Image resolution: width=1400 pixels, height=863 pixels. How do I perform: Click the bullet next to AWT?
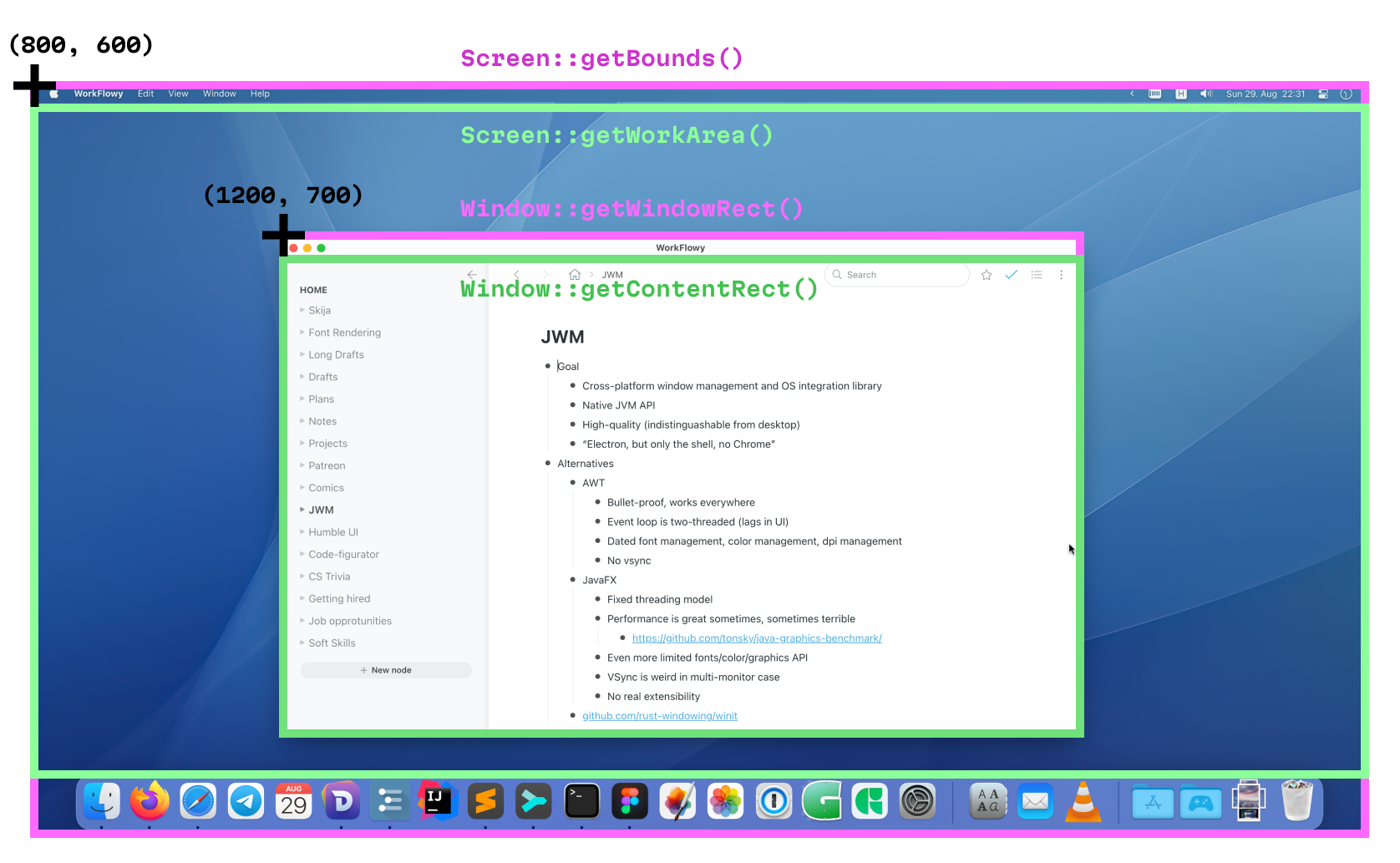[x=573, y=483]
